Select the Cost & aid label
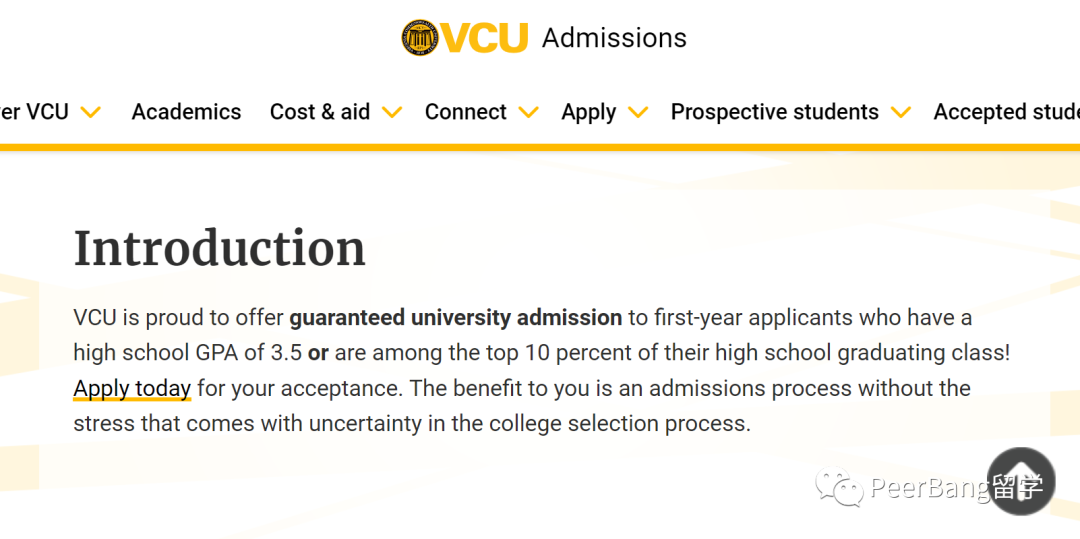Image resolution: width=1080 pixels, height=539 pixels. tap(320, 112)
